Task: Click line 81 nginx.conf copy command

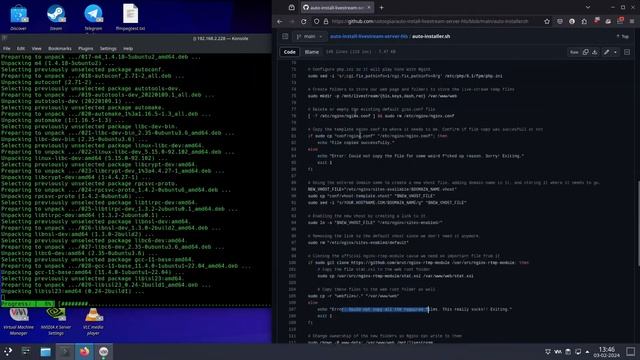Action: pos(378,136)
